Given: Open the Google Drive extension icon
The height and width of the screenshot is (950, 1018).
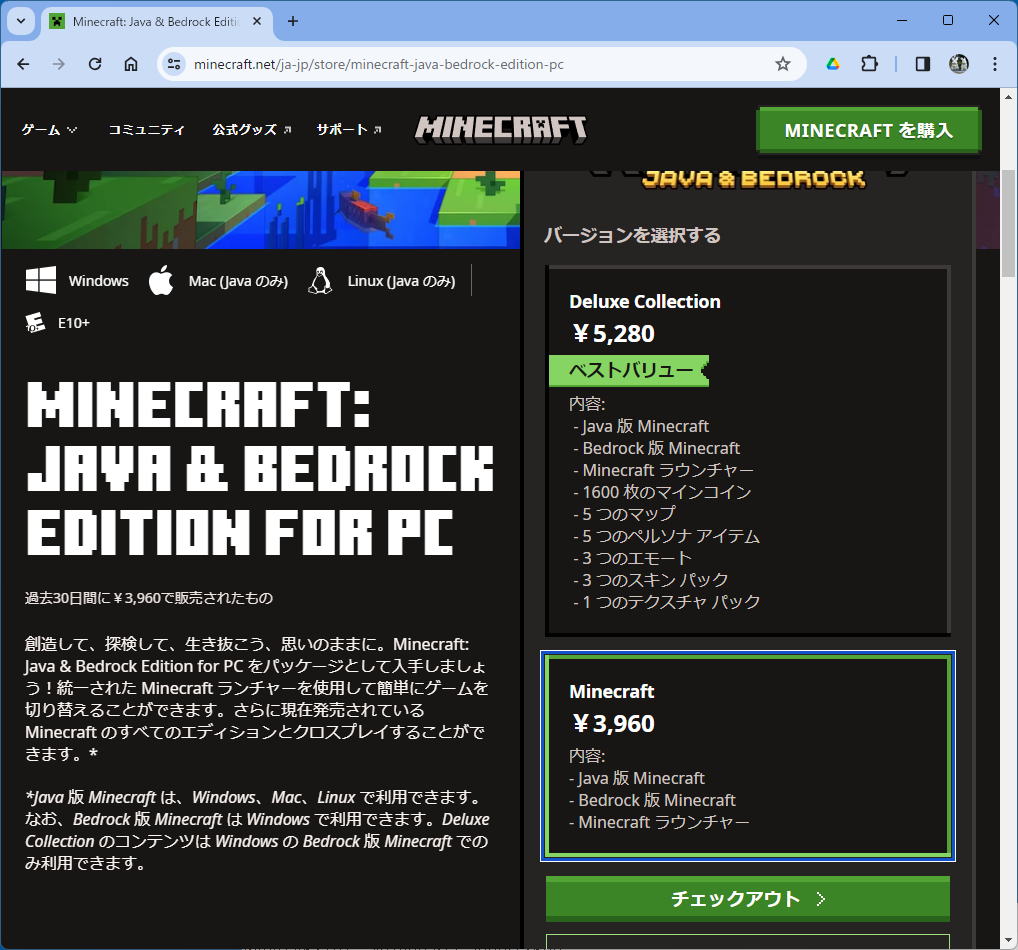Looking at the screenshot, I should pos(832,64).
